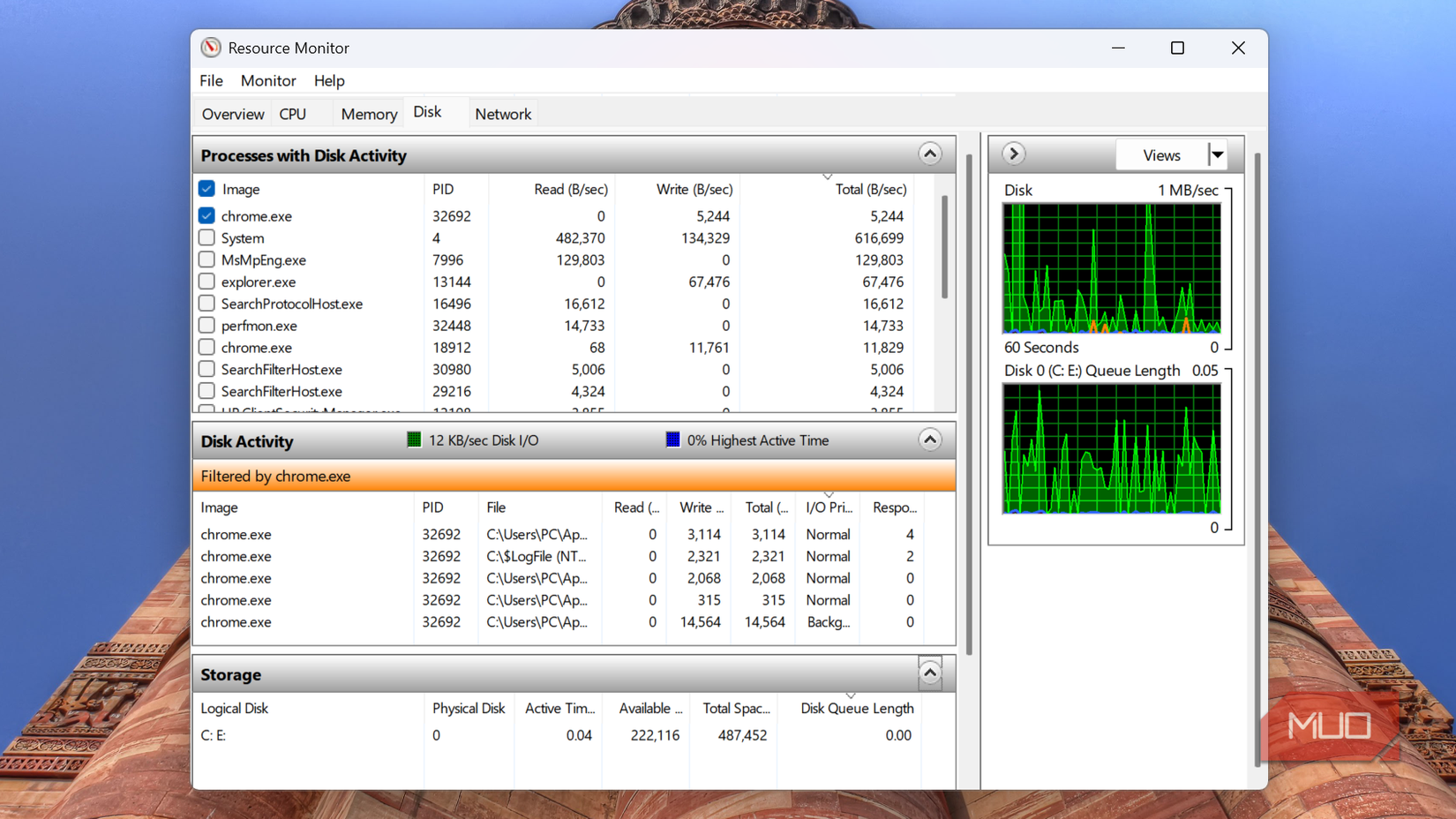1456x819 pixels.
Task: Check the MsMpEng.exe checkbox
Action: click(x=206, y=259)
